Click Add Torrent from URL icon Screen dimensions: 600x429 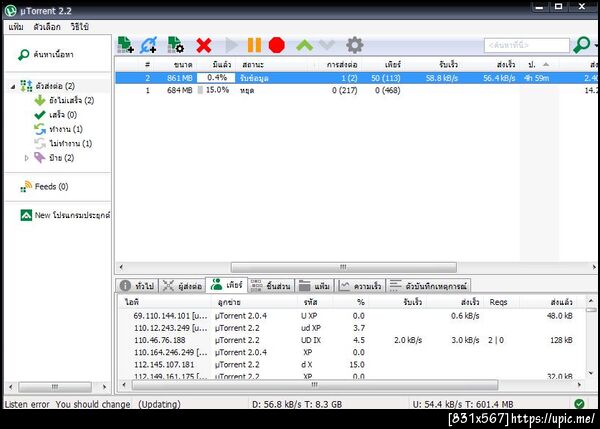[x=148, y=45]
